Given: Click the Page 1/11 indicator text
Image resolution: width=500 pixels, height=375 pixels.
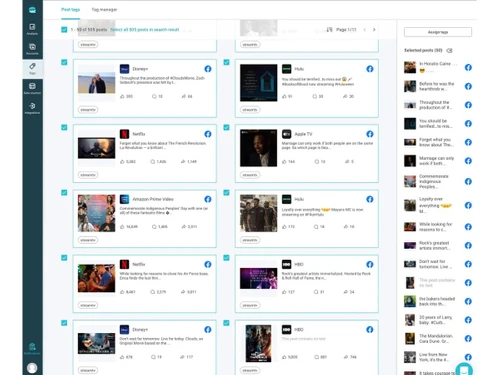Looking at the screenshot, I should [346, 30].
